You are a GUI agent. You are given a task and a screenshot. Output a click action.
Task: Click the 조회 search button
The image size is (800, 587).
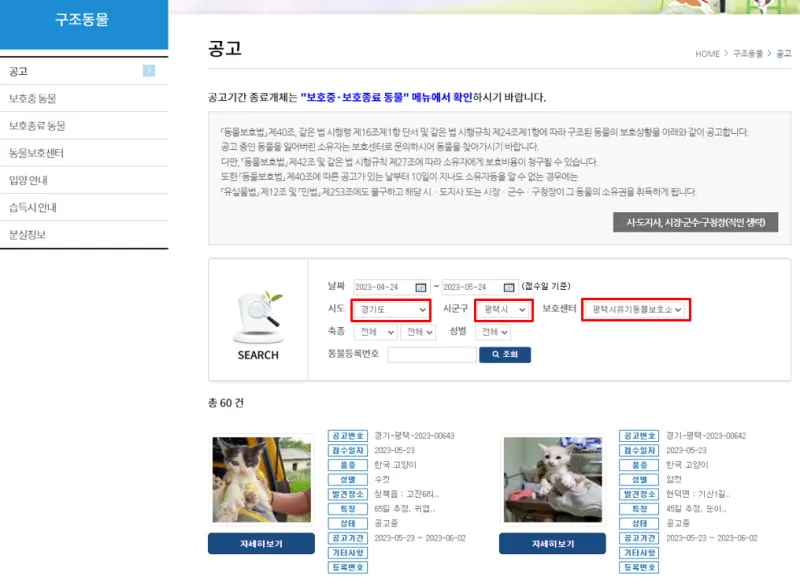click(505, 354)
